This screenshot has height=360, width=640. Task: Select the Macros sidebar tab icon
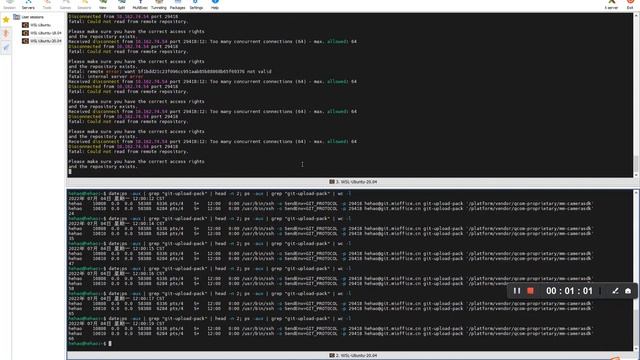point(6,48)
